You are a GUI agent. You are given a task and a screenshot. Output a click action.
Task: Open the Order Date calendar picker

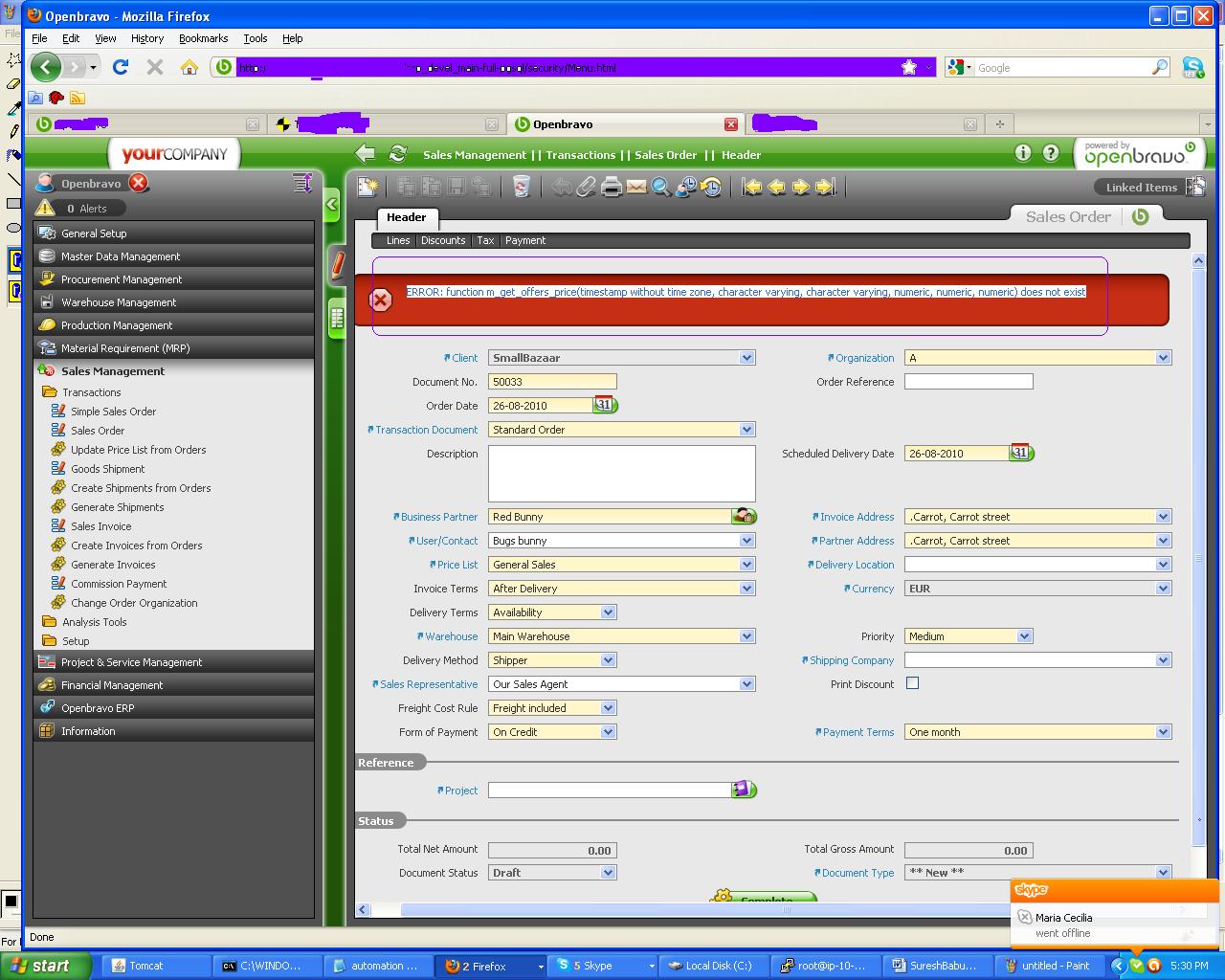point(605,405)
